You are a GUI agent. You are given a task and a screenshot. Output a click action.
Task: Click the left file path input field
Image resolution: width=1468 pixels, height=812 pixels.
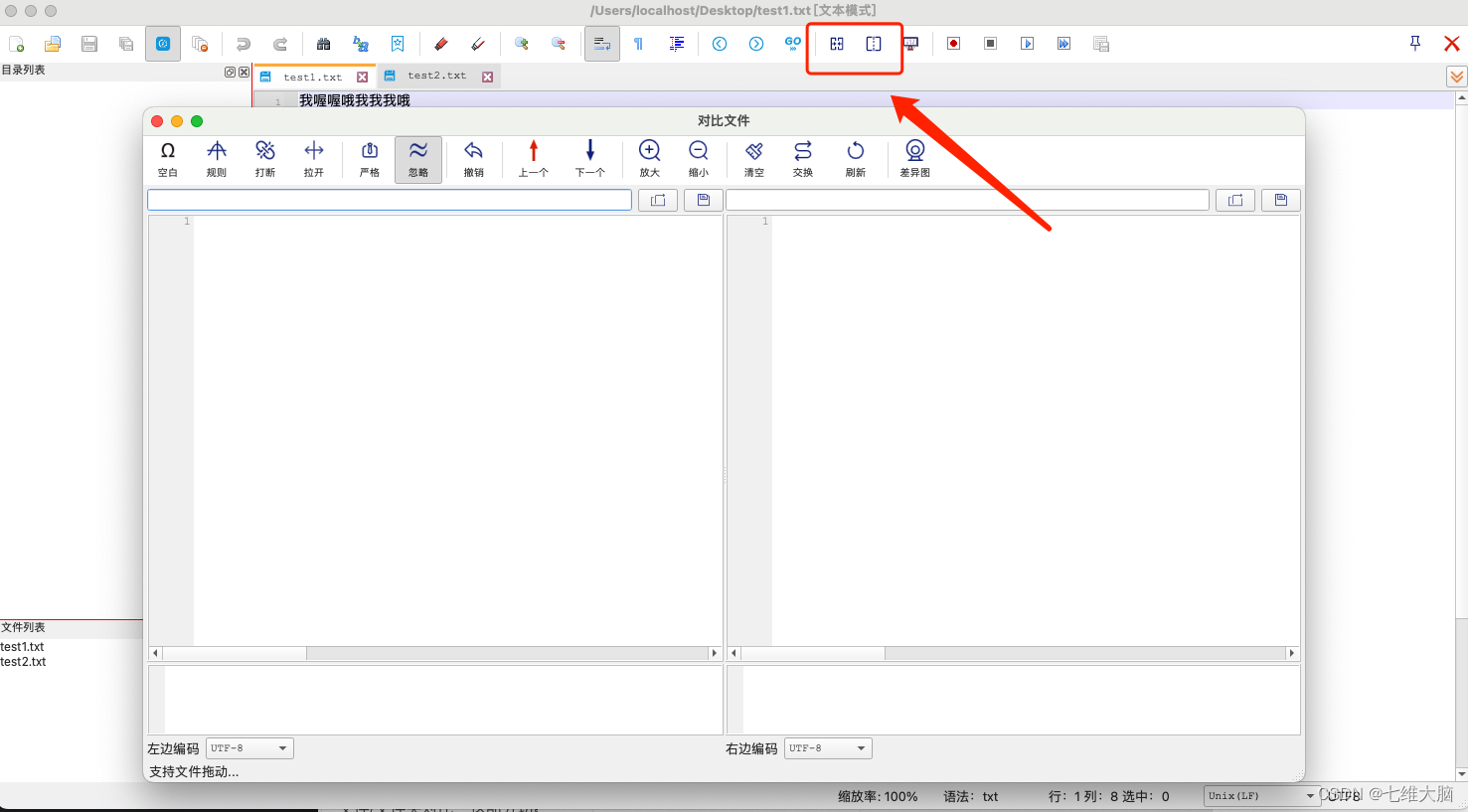click(390, 200)
